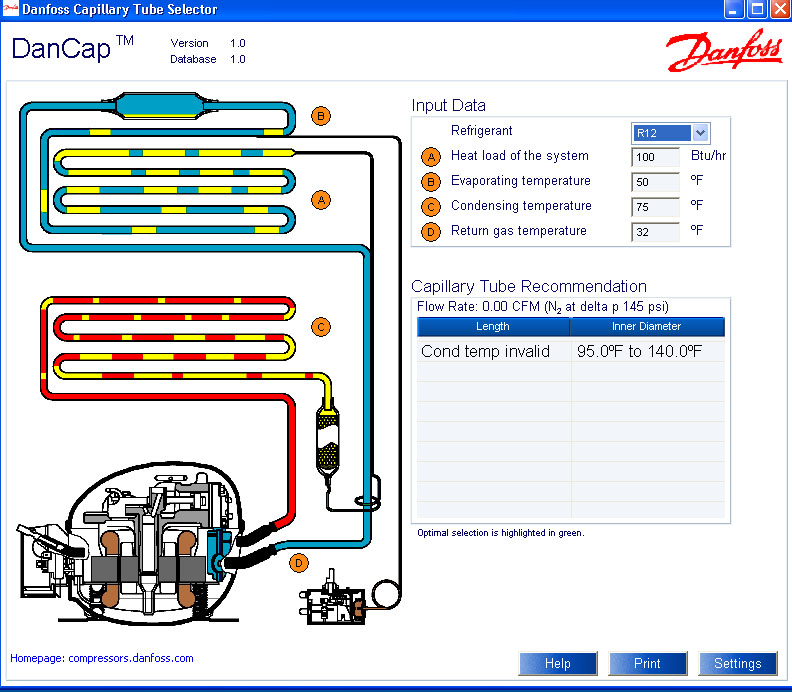Image resolution: width=792 pixels, height=692 pixels.
Task: Click the Evaporating temperature input field
Action: 655,182
